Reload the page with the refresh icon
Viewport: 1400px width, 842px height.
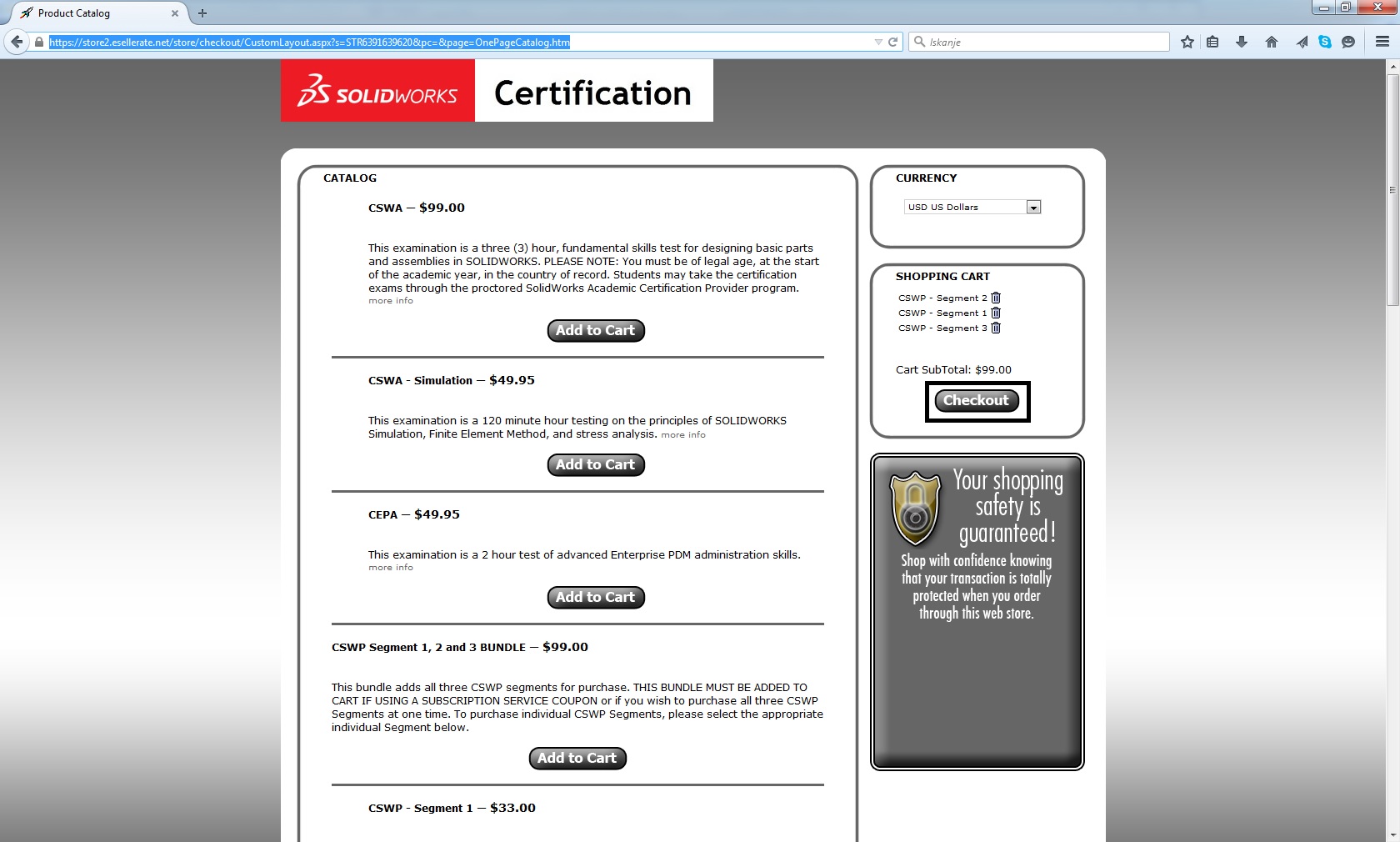point(893,42)
